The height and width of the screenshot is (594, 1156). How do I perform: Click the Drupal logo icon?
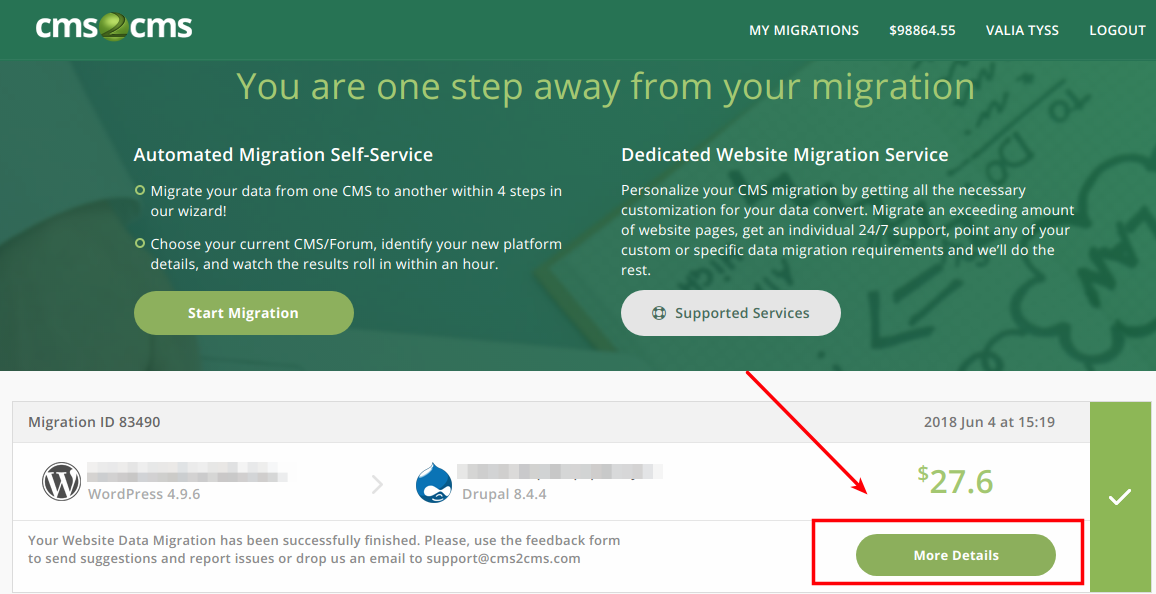tap(434, 483)
